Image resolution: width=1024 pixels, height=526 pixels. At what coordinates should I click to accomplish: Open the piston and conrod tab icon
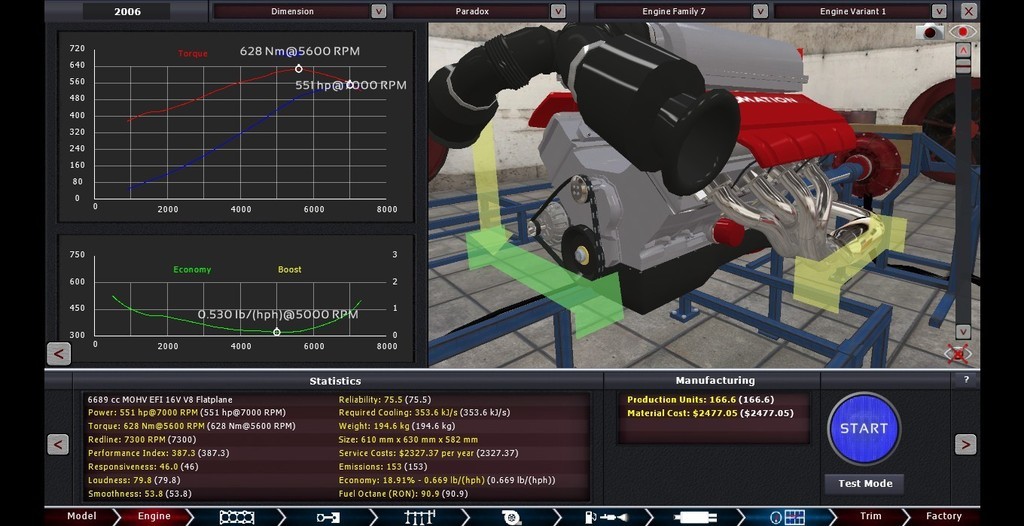(328, 517)
